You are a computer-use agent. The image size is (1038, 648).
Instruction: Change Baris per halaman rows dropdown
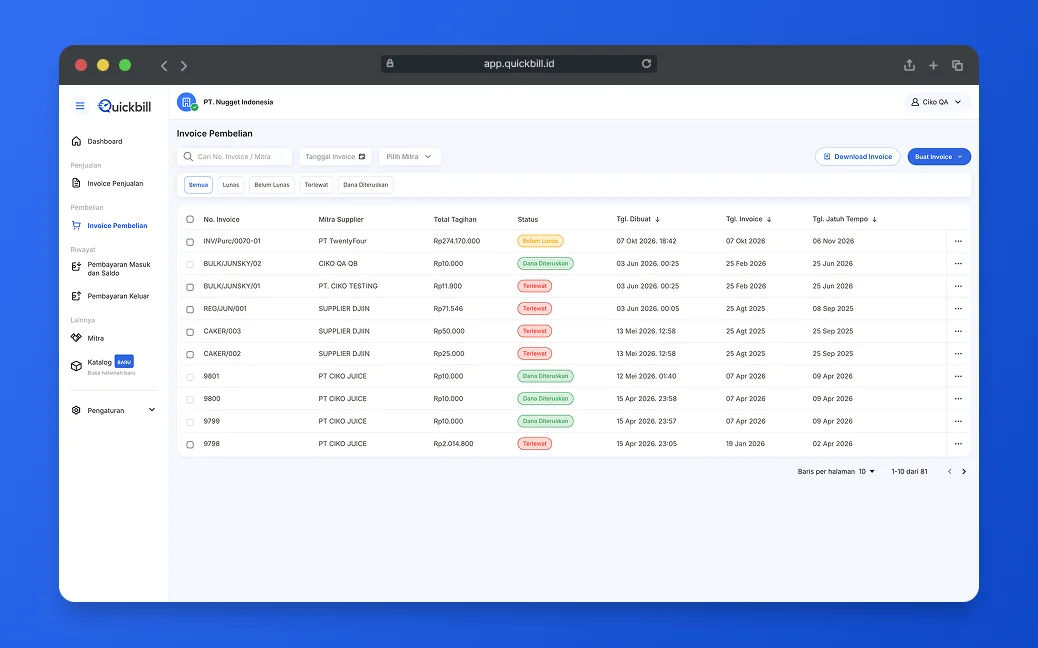[867, 471]
